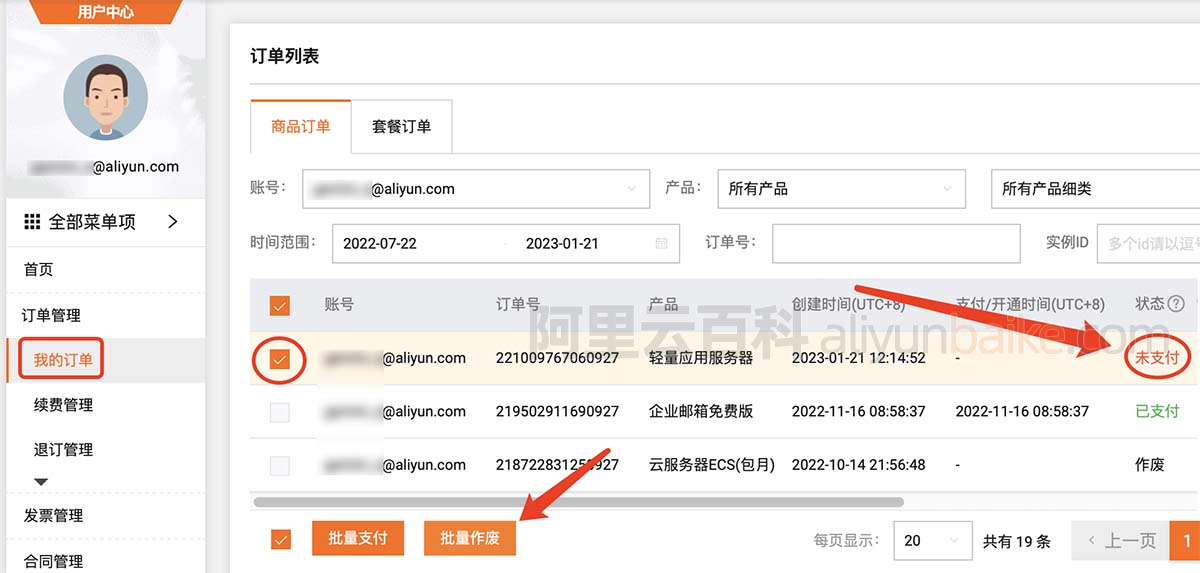Switch to the 套餐订单 tab

click(402, 127)
